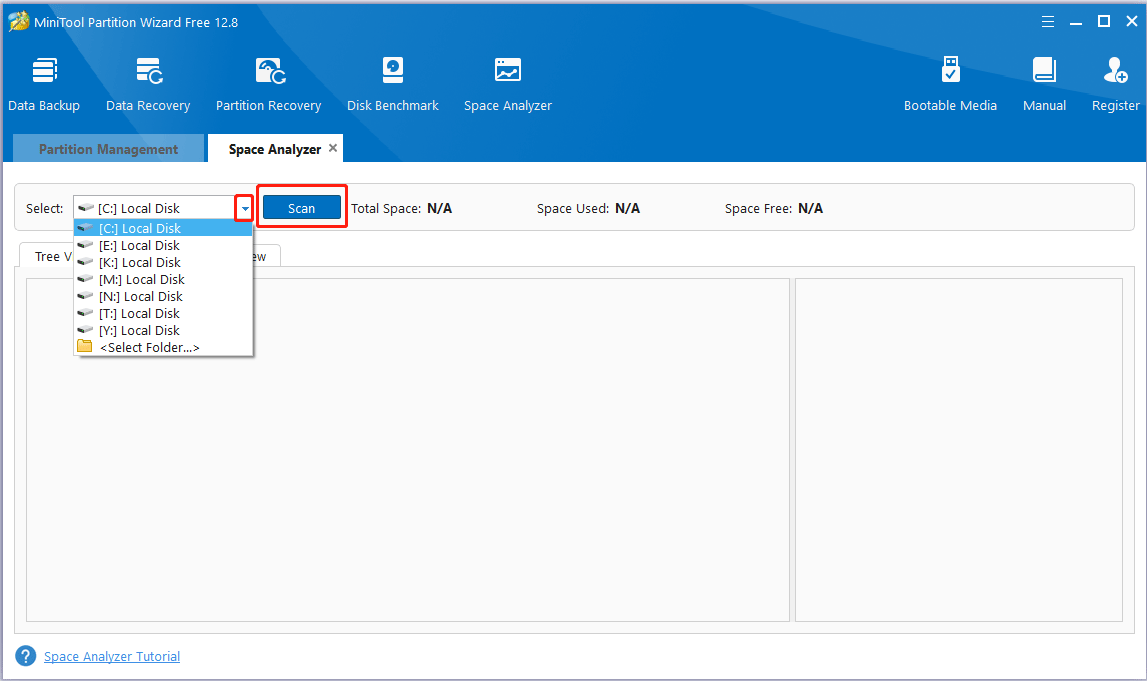The width and height of the screenshot is (1147, 681).
Task: Select the Tree View tab
Action: (x=47, y=256)
